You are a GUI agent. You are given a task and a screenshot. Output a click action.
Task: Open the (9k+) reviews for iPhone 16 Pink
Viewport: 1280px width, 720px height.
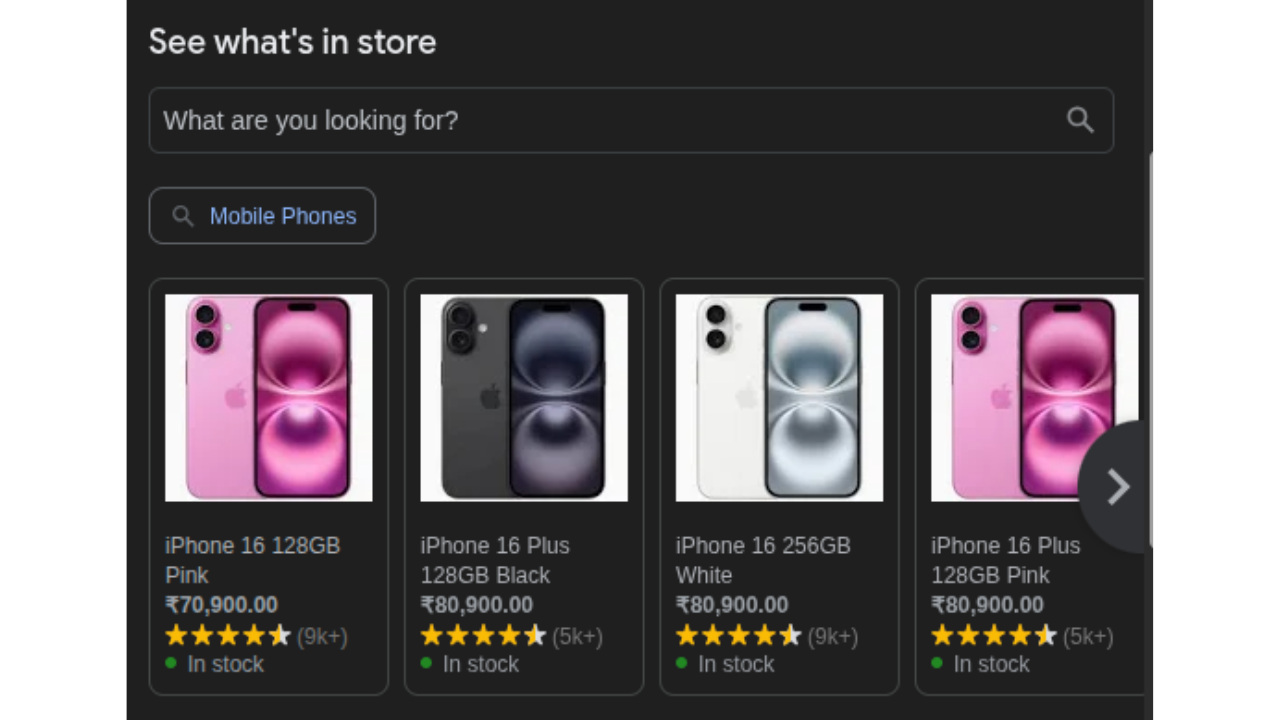point(322,636)
